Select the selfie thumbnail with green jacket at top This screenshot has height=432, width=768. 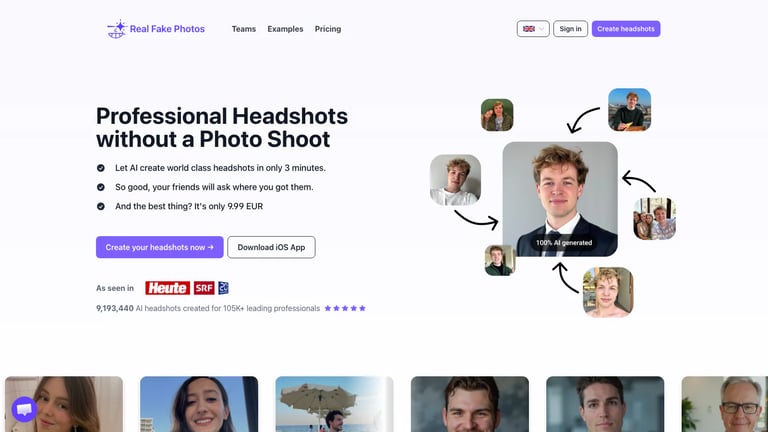(497, 115)
